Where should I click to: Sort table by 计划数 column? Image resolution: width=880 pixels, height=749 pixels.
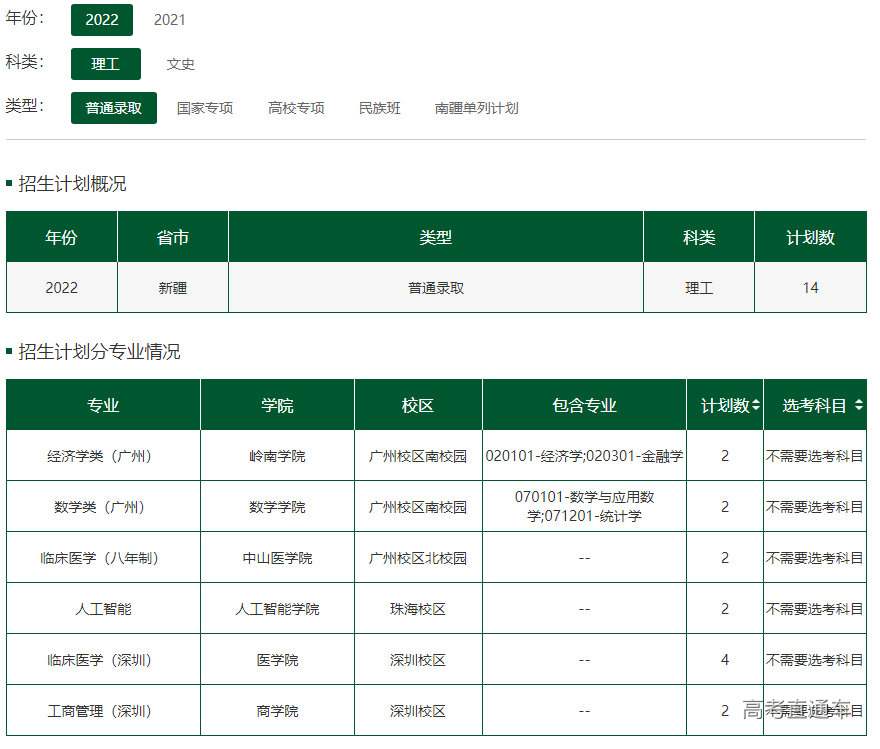click(725, 404)
